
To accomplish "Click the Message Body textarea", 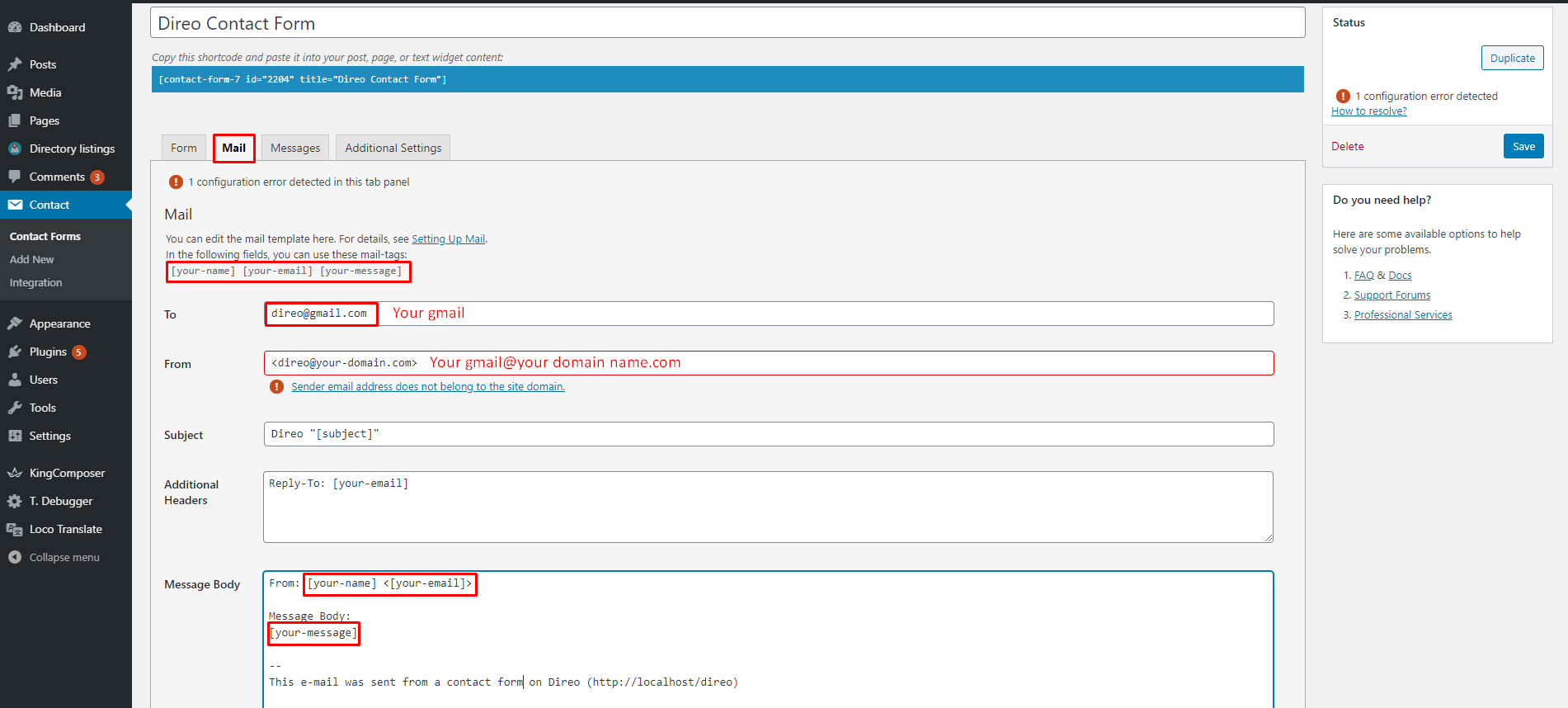I will point(768,640).
